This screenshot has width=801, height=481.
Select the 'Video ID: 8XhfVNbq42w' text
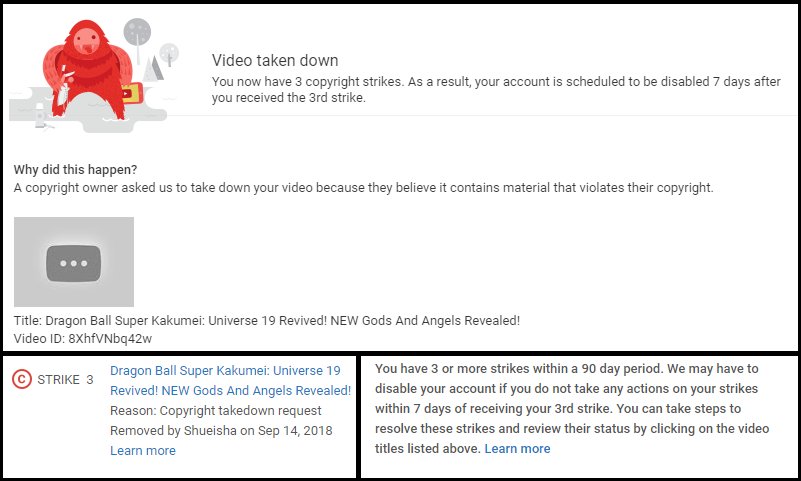83,339
